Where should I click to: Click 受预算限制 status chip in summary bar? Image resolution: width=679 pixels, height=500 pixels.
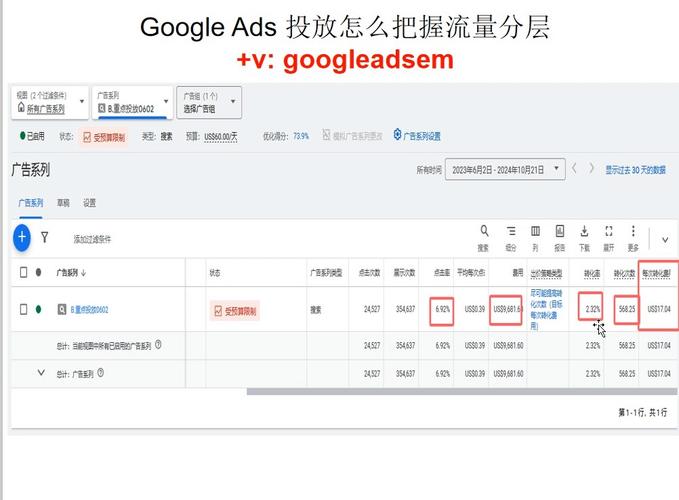pyautogui.click(x=103, y=137)
